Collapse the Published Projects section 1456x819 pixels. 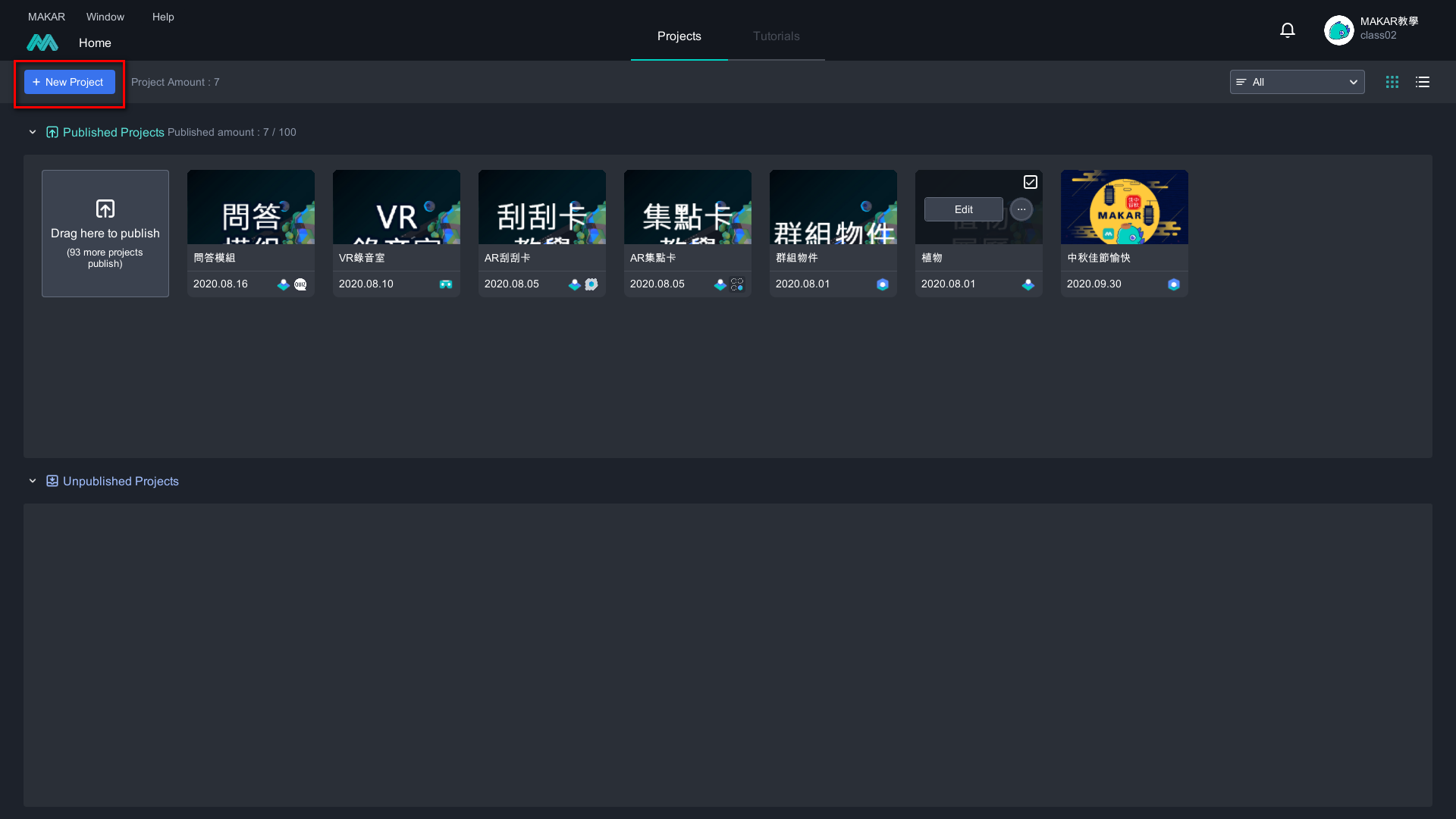[33, 132]
